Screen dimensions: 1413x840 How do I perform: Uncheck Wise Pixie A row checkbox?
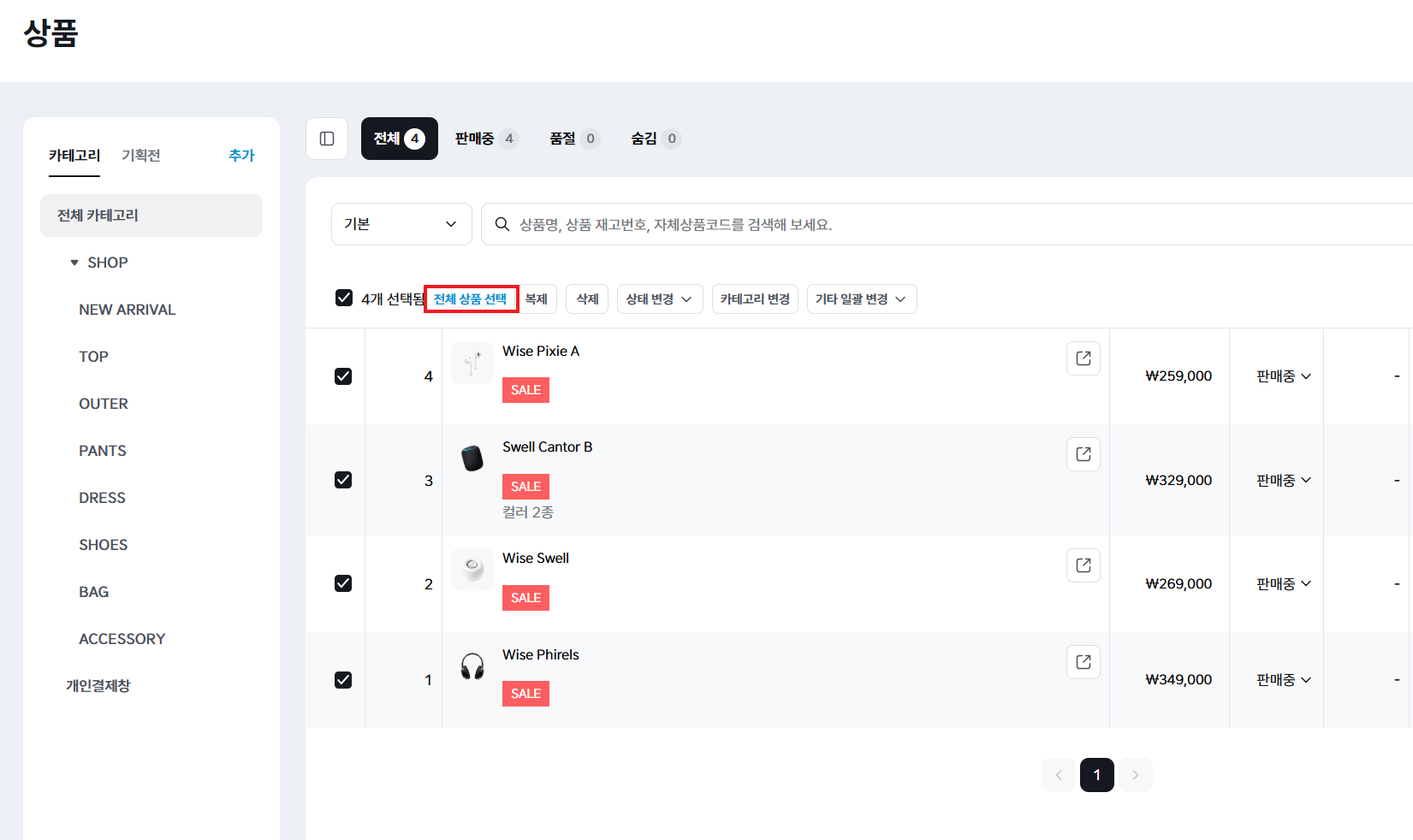343,376
